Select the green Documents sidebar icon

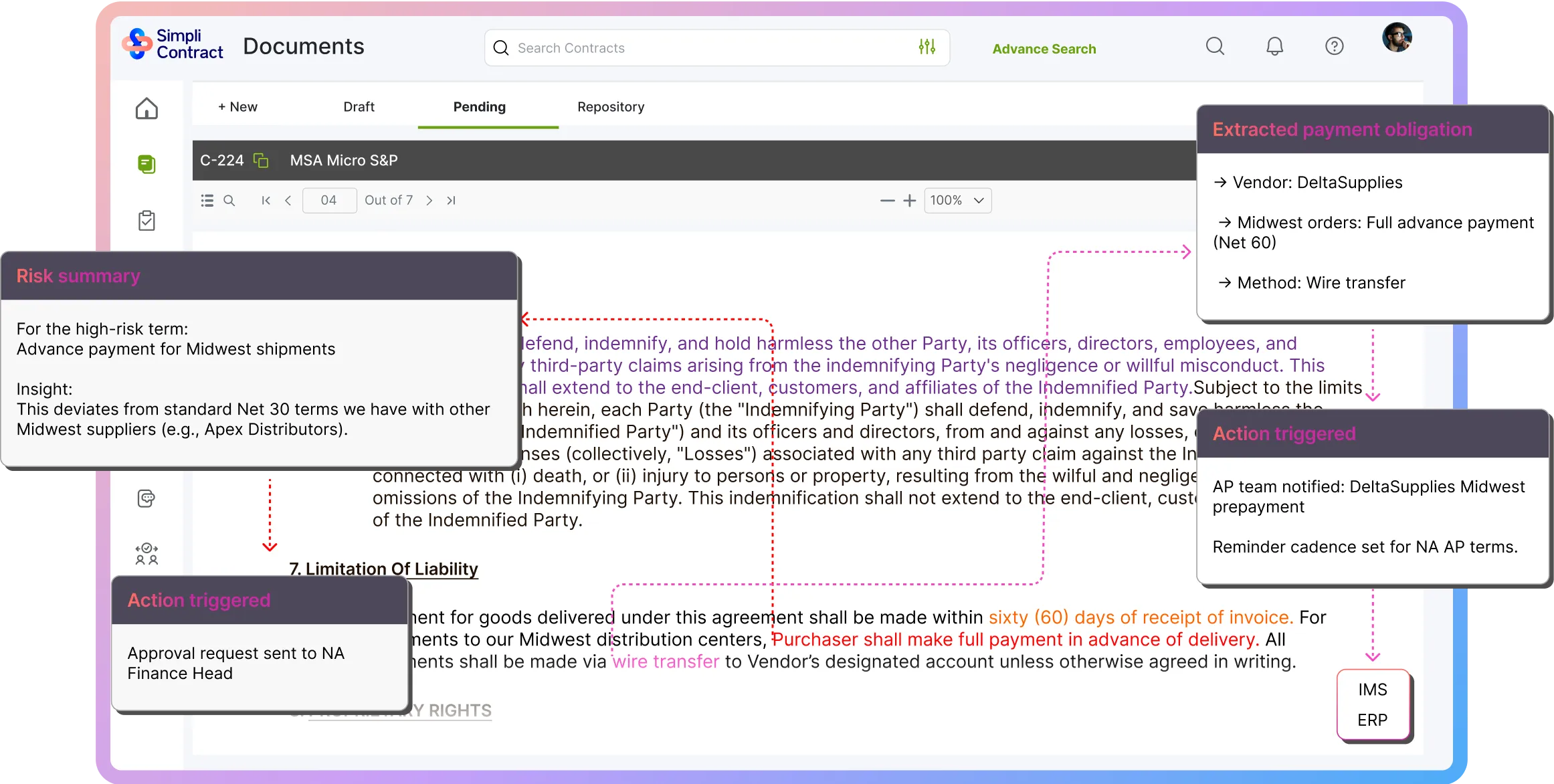coord(147,164)
